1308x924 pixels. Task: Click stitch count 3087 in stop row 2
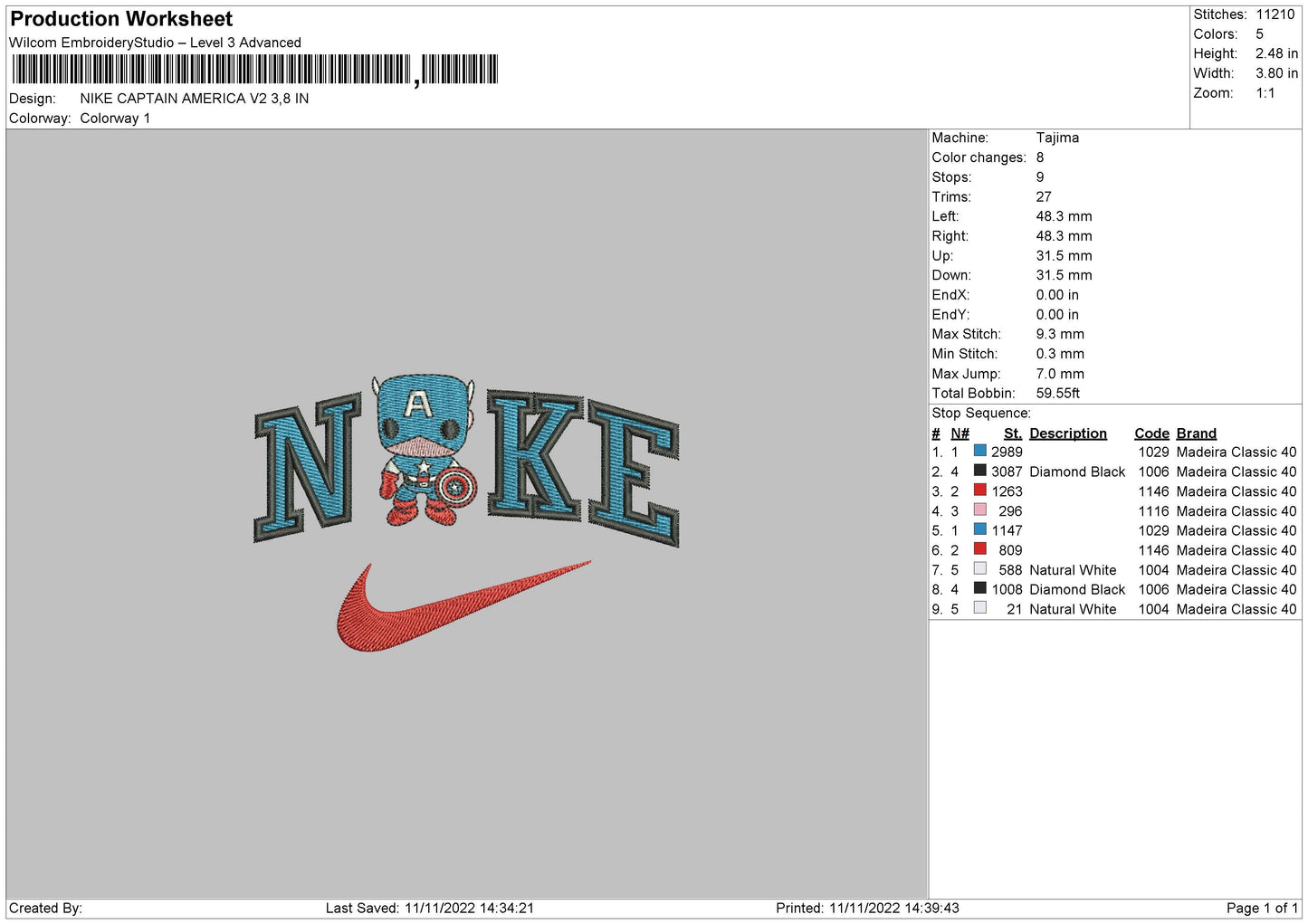click(1007, 472)
